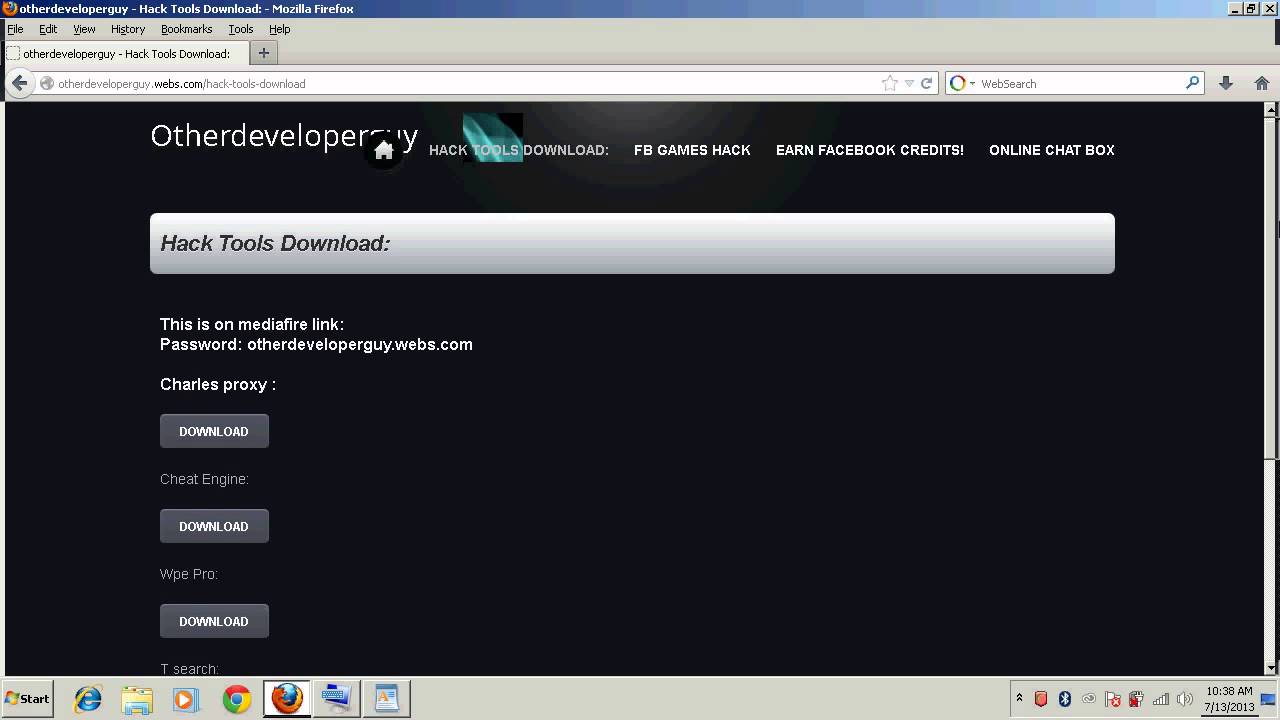1280x720 pixels.
Task: Show hidden tray icons with the chevron
Action: (1019, 699)
